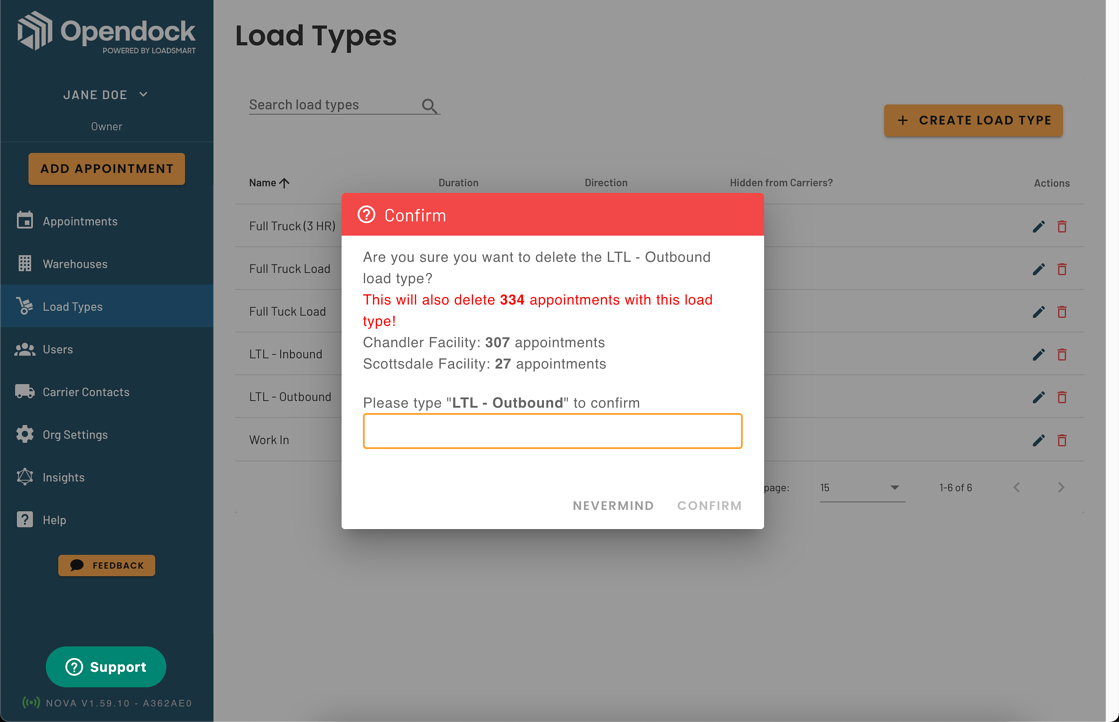
Task: Edit the LTL - Inbound load type
Action: point(1038,355)
